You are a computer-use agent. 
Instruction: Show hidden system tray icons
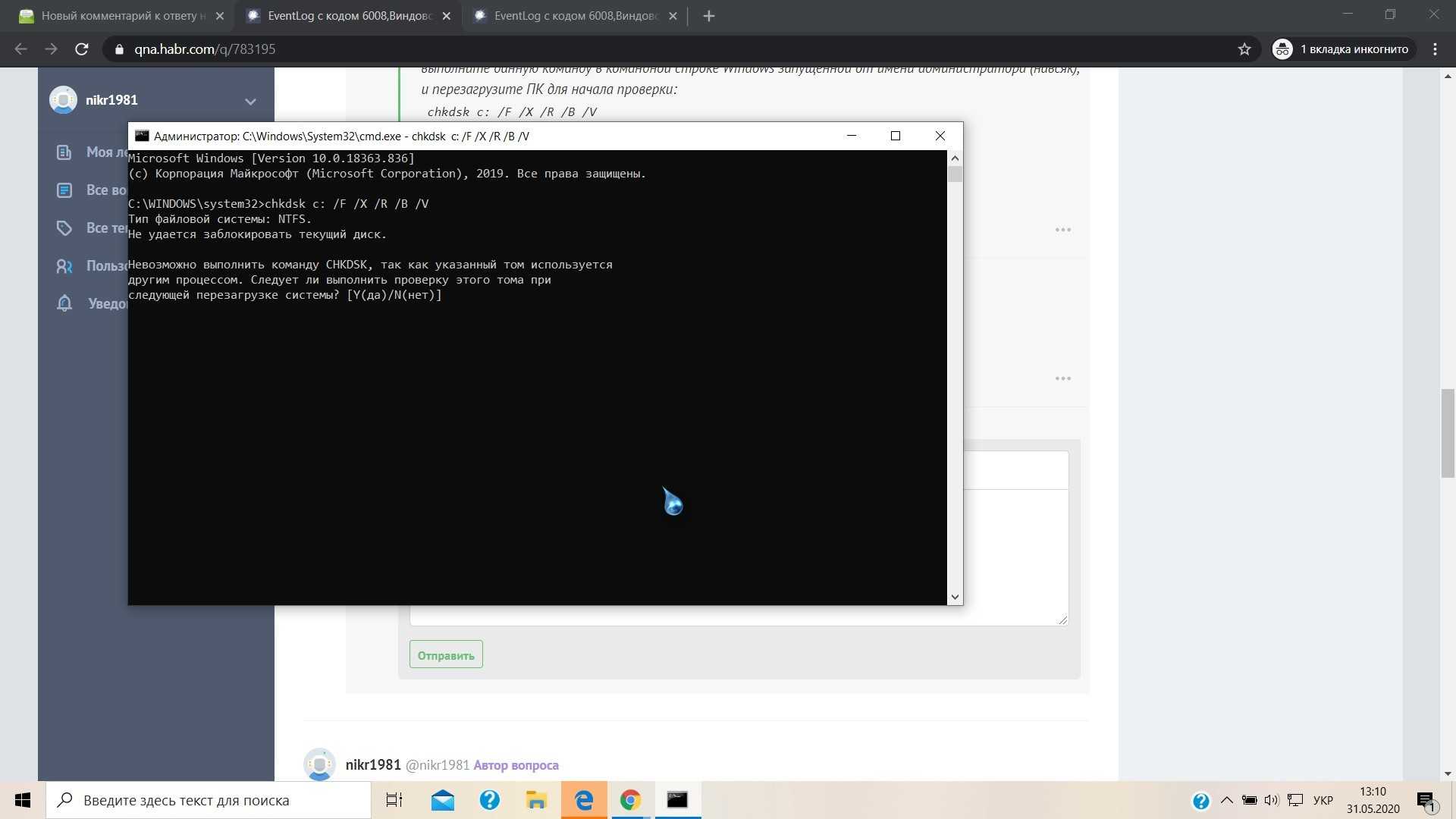[1226, 800]
